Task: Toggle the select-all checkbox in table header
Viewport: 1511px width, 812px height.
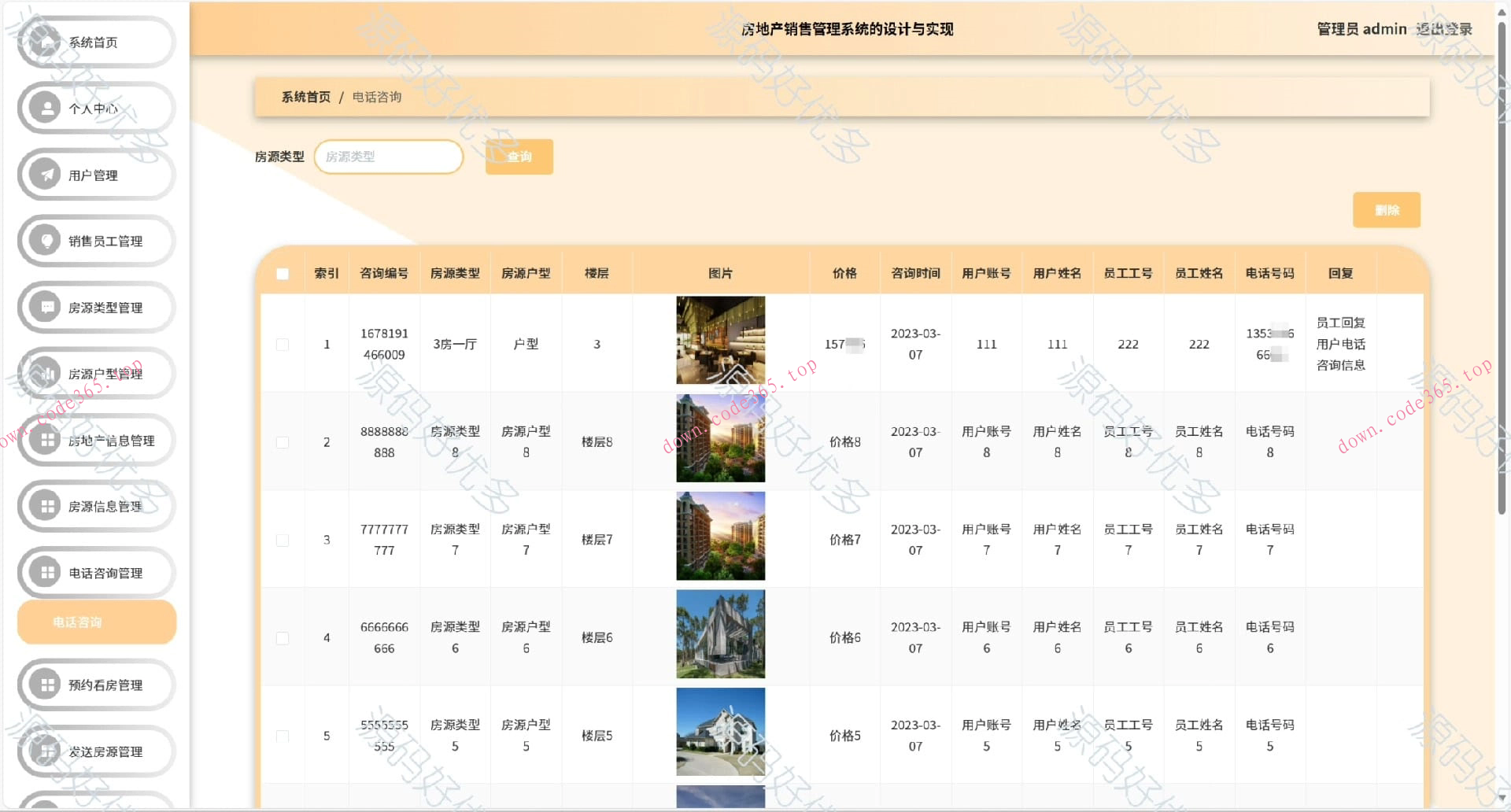Action: click(283, 273)
